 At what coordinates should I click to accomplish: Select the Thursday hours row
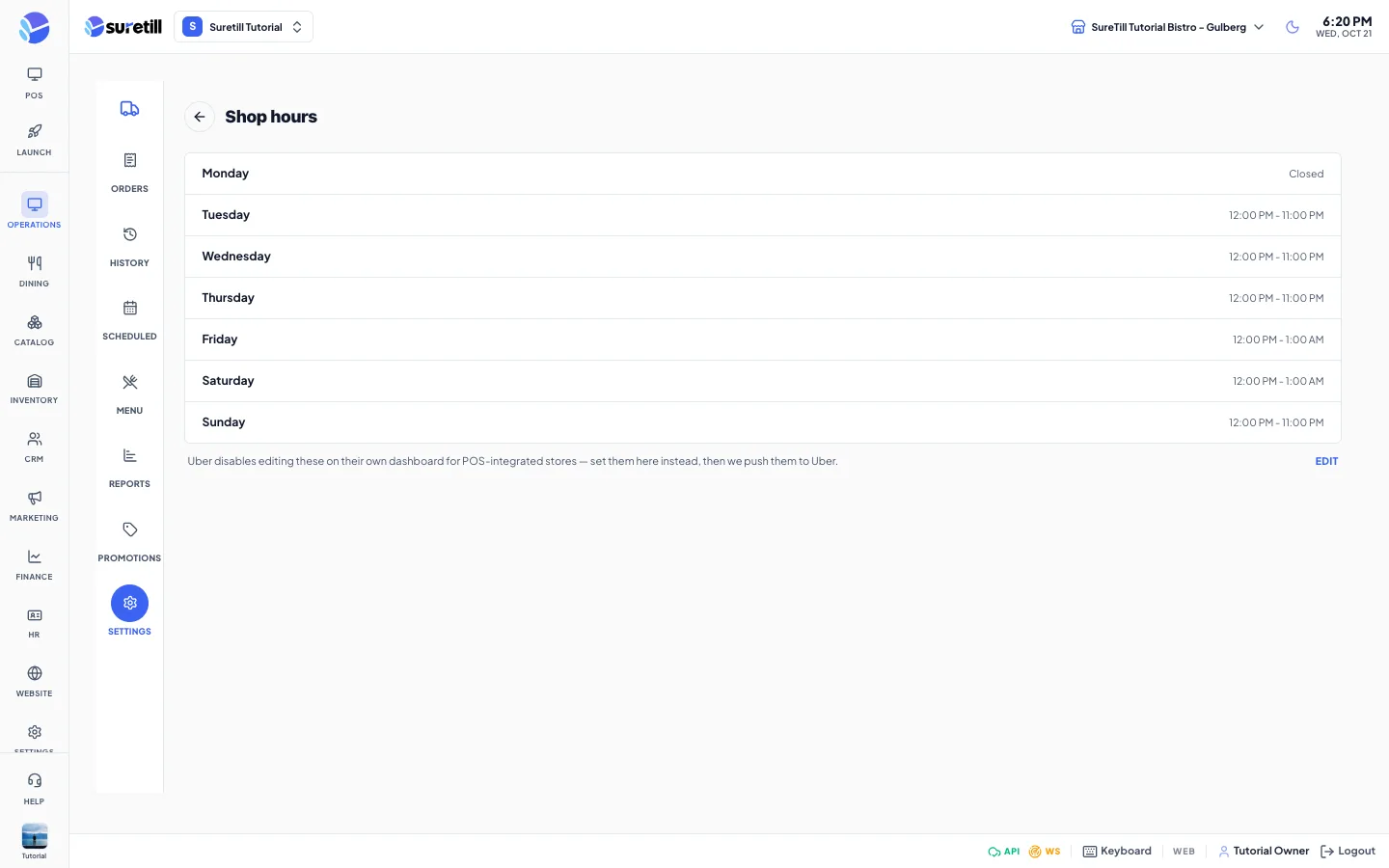point(762,298)
